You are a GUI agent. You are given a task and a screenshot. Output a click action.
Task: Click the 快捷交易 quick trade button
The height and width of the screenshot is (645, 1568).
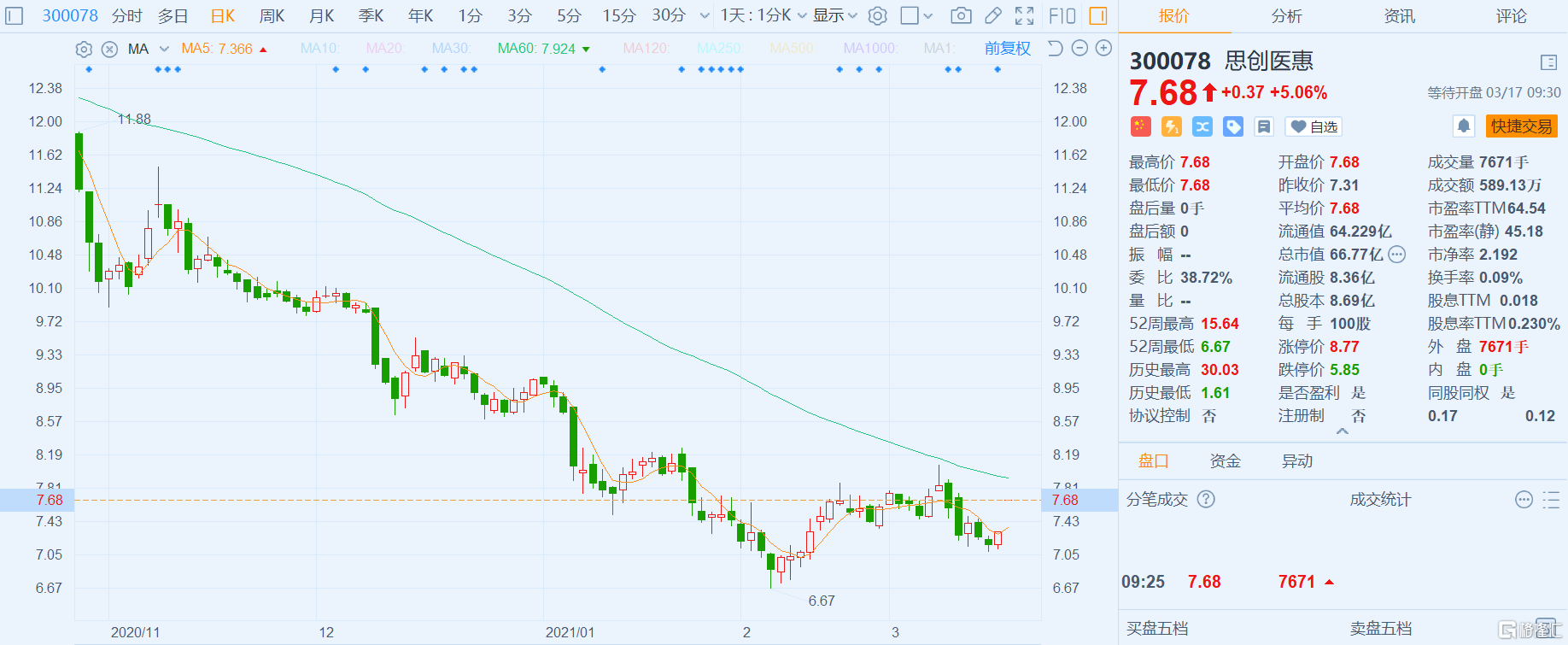click(x=1521, y=126)
